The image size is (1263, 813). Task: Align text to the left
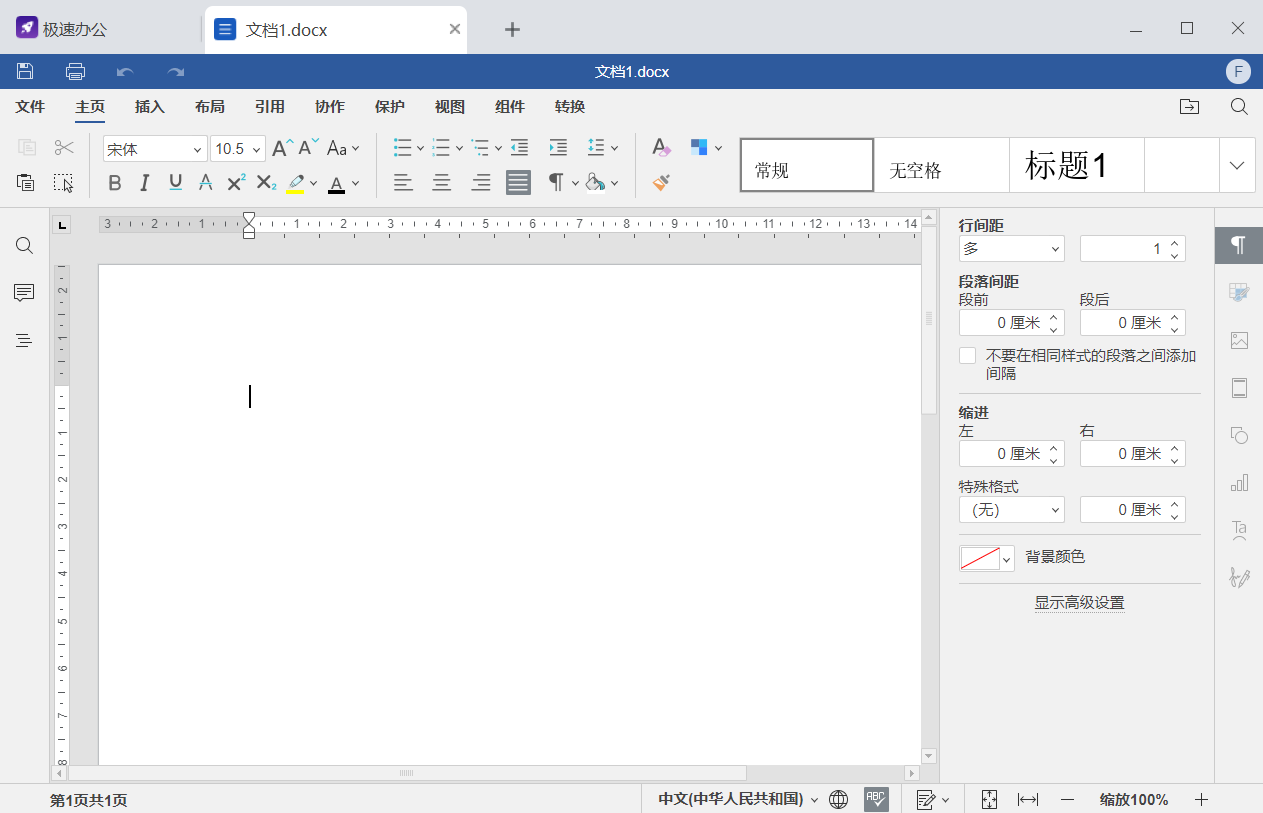click(x=403, y=182)
